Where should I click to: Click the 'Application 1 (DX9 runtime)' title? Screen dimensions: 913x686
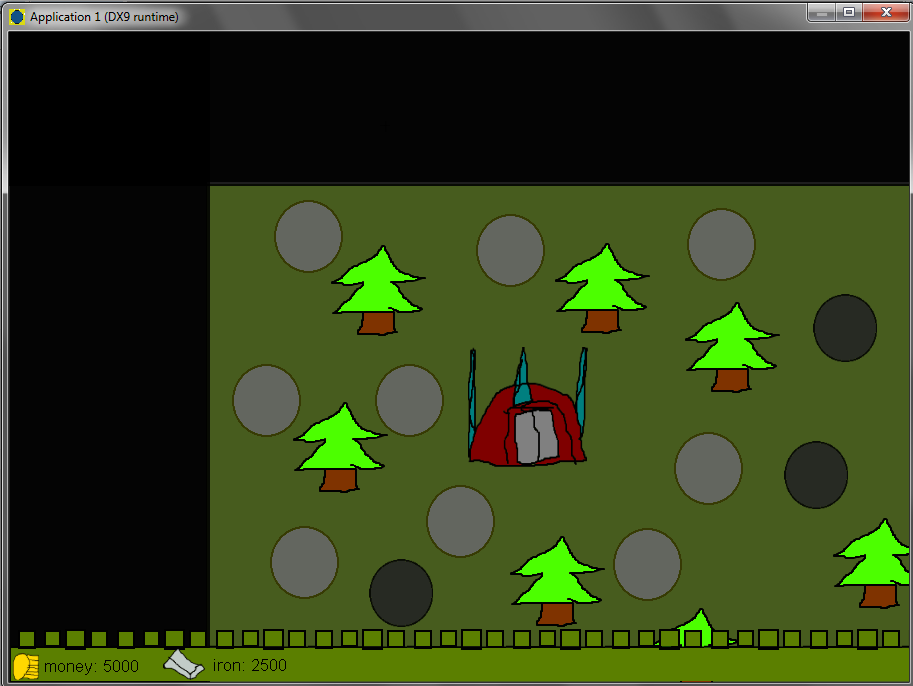104,17
